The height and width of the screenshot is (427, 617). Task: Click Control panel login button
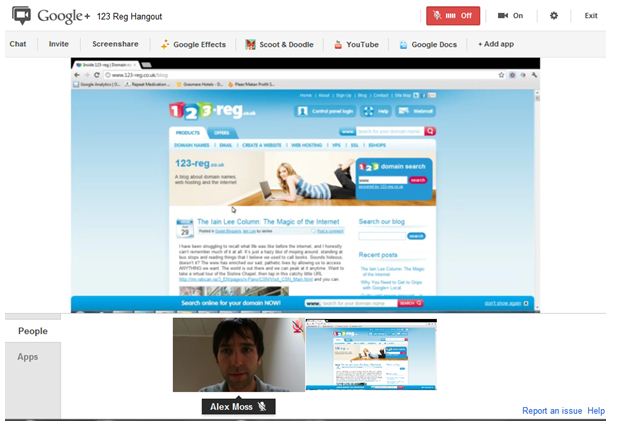coord(325,111)
